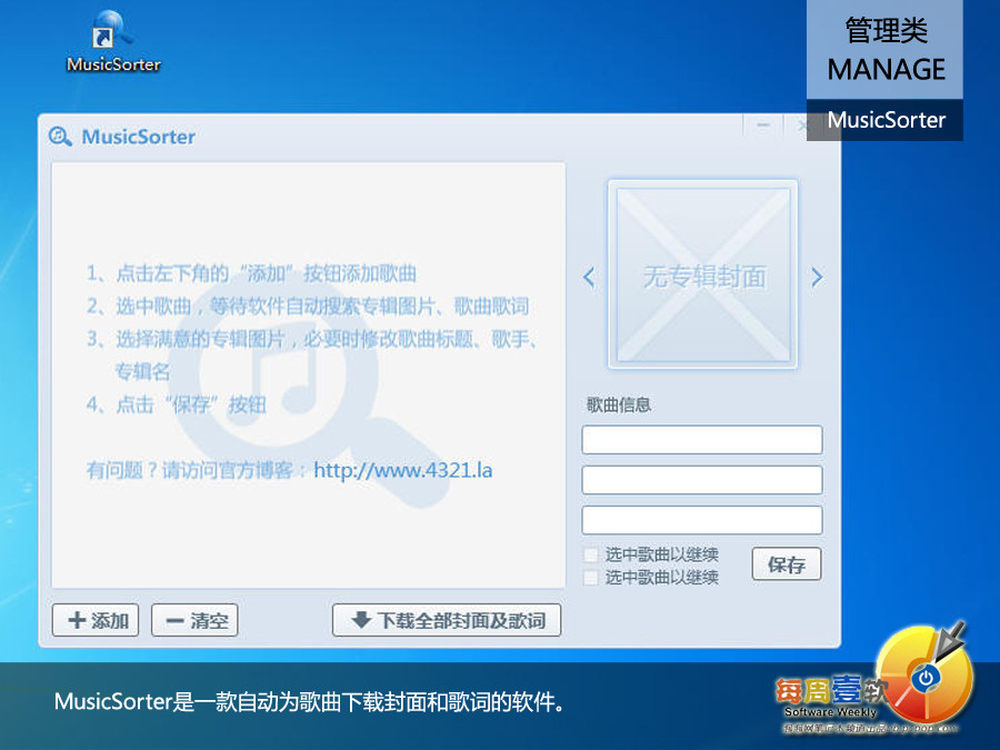
Task: Click instruction line 4、点击“保存”按钮
Action: (x=176, y=404)
